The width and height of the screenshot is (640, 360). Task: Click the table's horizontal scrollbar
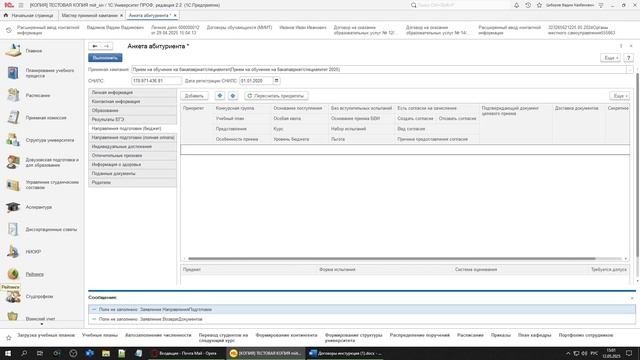point(391,259)
